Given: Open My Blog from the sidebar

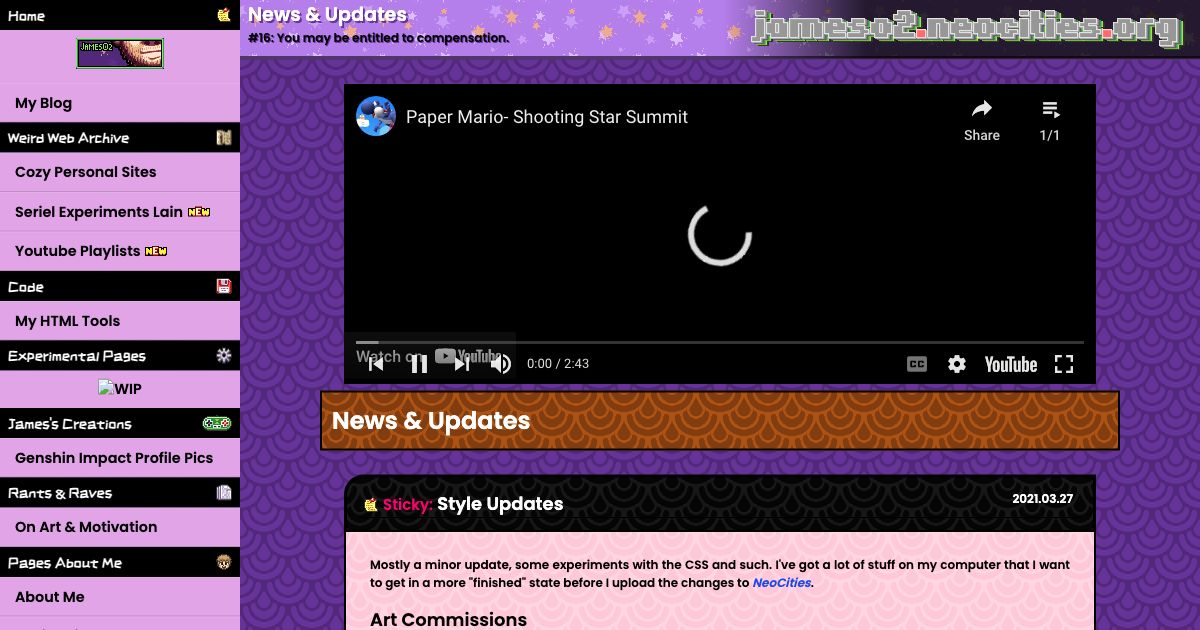Looking at the screenshot, I should [42, 103].
